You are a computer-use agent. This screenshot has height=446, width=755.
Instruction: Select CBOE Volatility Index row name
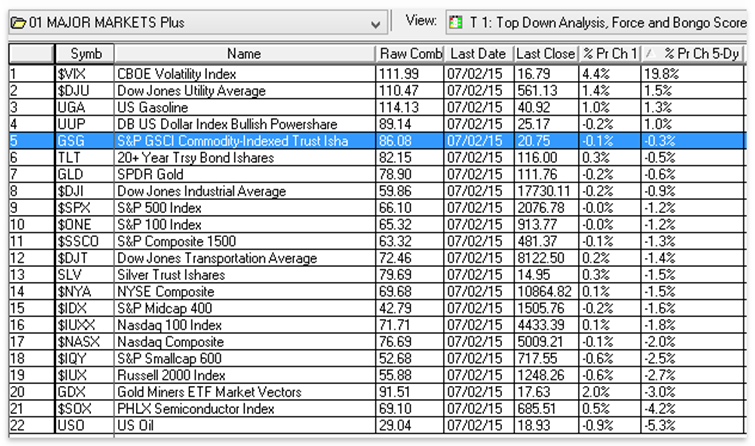[x=177, y=74]
